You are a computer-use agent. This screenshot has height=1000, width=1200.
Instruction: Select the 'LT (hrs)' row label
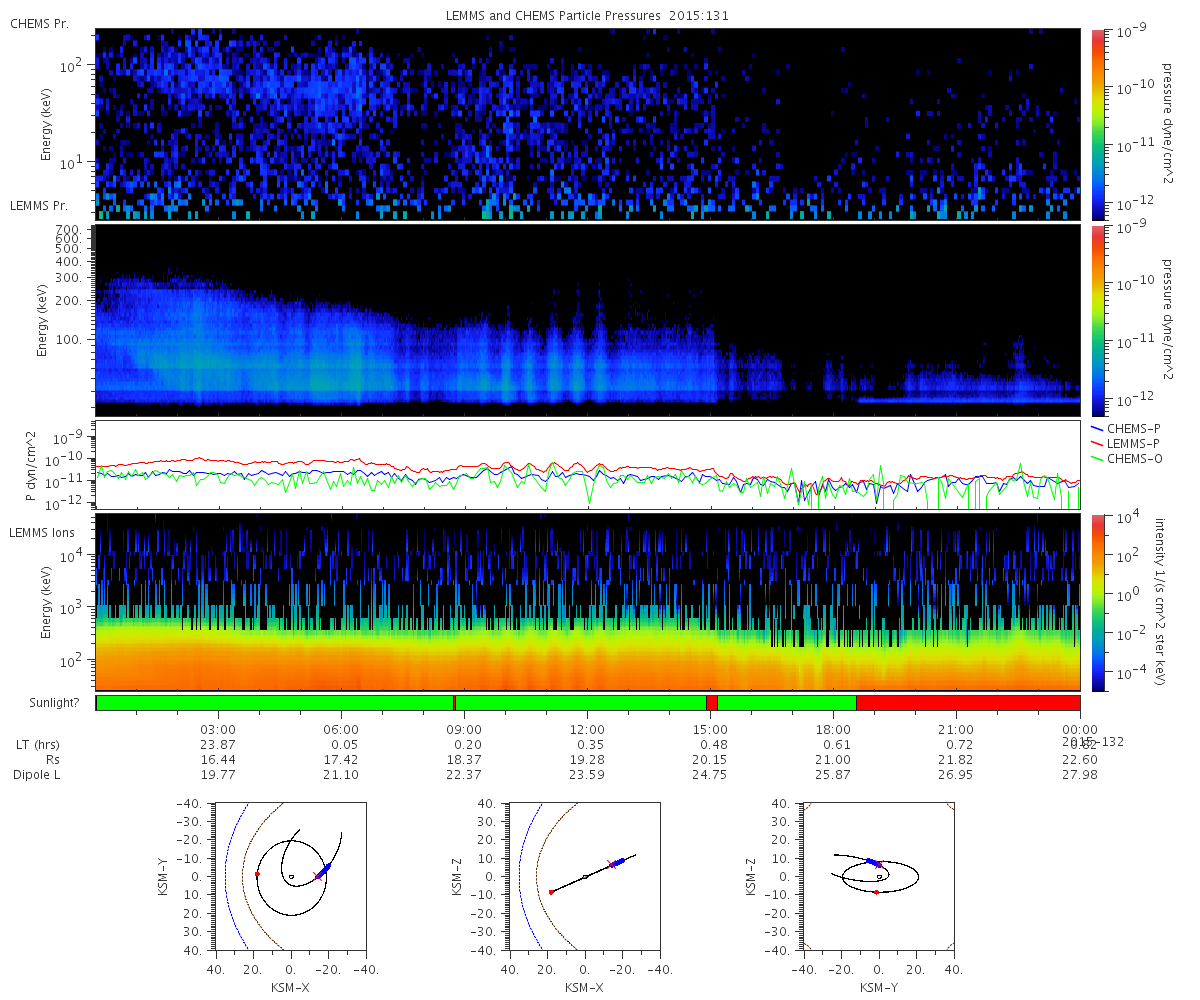pos(36,745)
